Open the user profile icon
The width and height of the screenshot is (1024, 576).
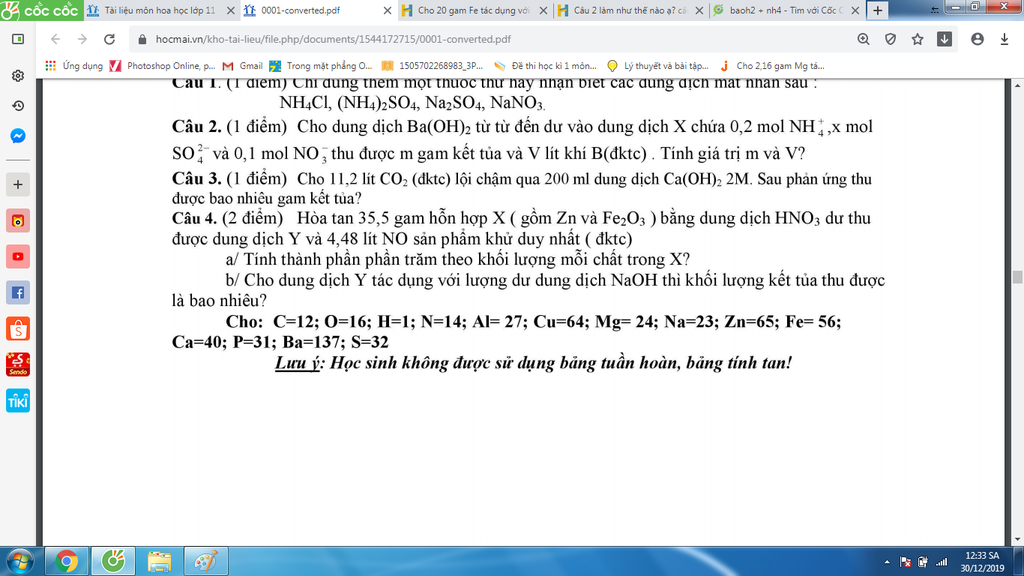[977, 39]
